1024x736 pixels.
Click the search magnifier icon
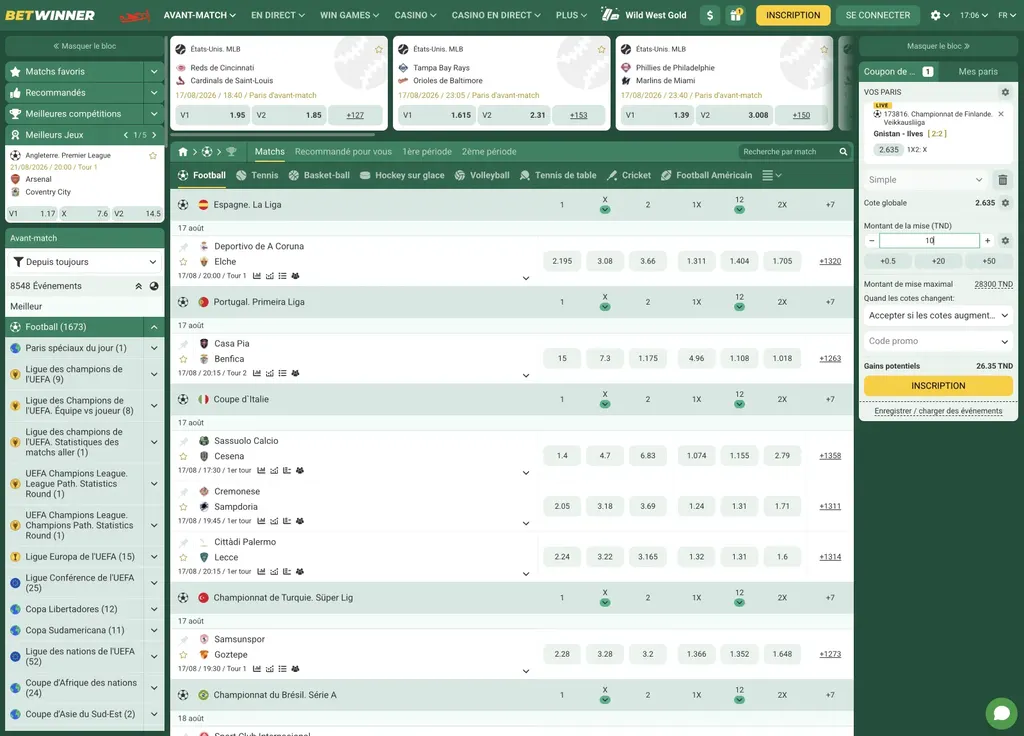[843, 152]
